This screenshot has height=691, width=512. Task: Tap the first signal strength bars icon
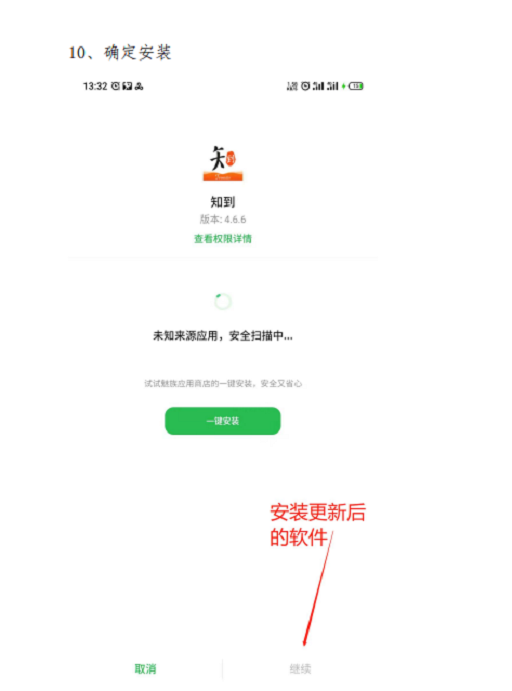[319, 86]
